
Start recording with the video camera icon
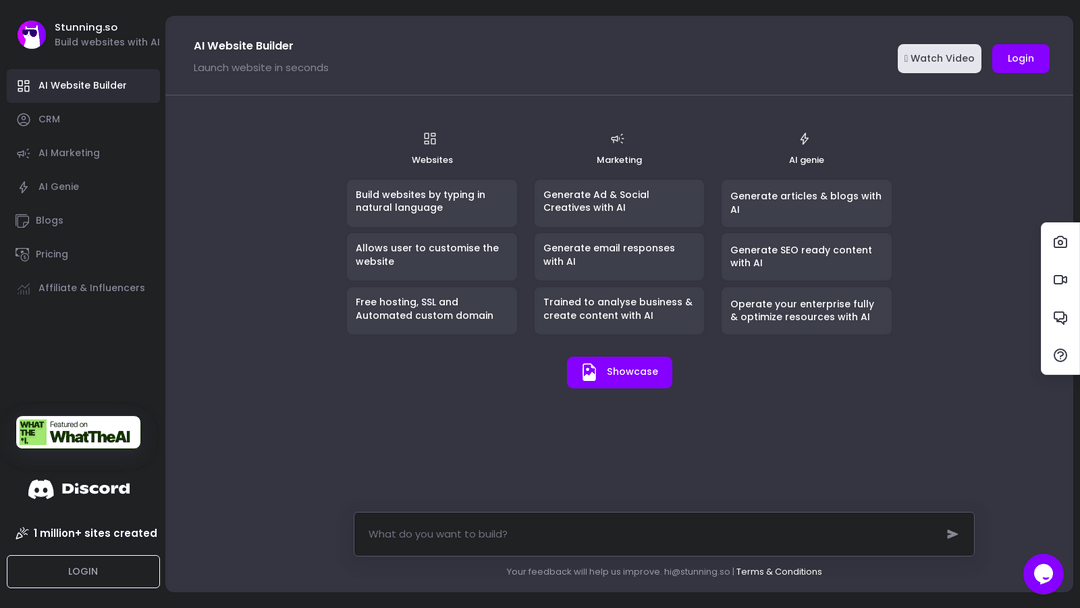1060,280
